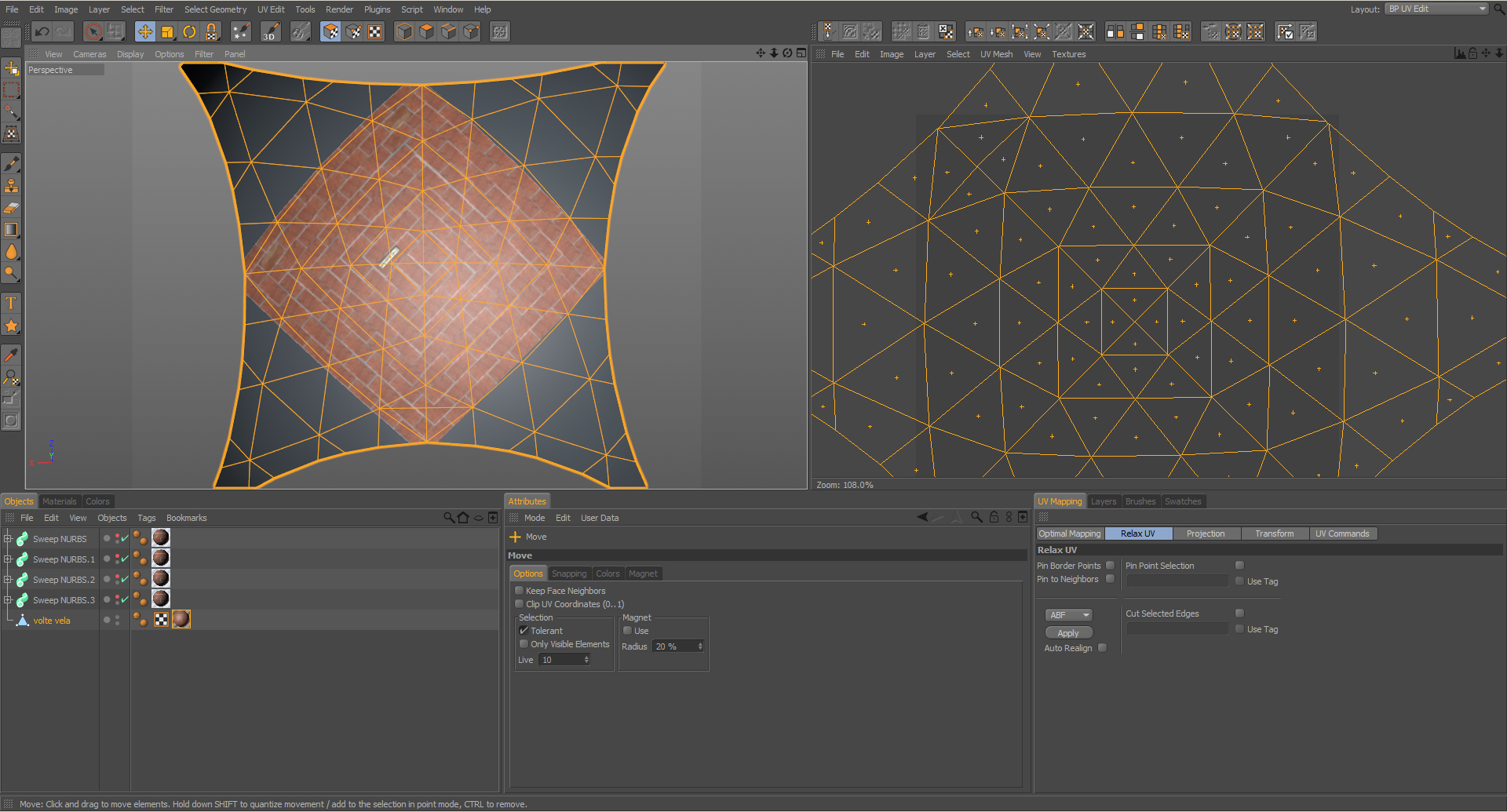Screen dimensions: 1507x812
Task: Click the Magnet Radius percentage field
Action: (x=673, y=646)
